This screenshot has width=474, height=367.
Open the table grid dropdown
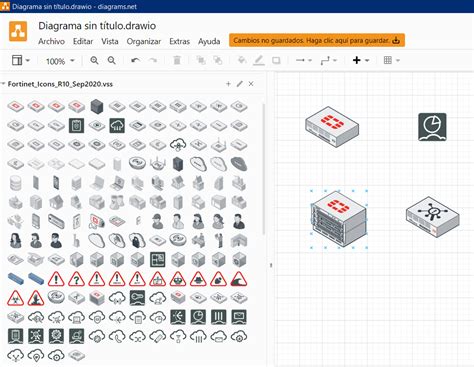(391, 60)
